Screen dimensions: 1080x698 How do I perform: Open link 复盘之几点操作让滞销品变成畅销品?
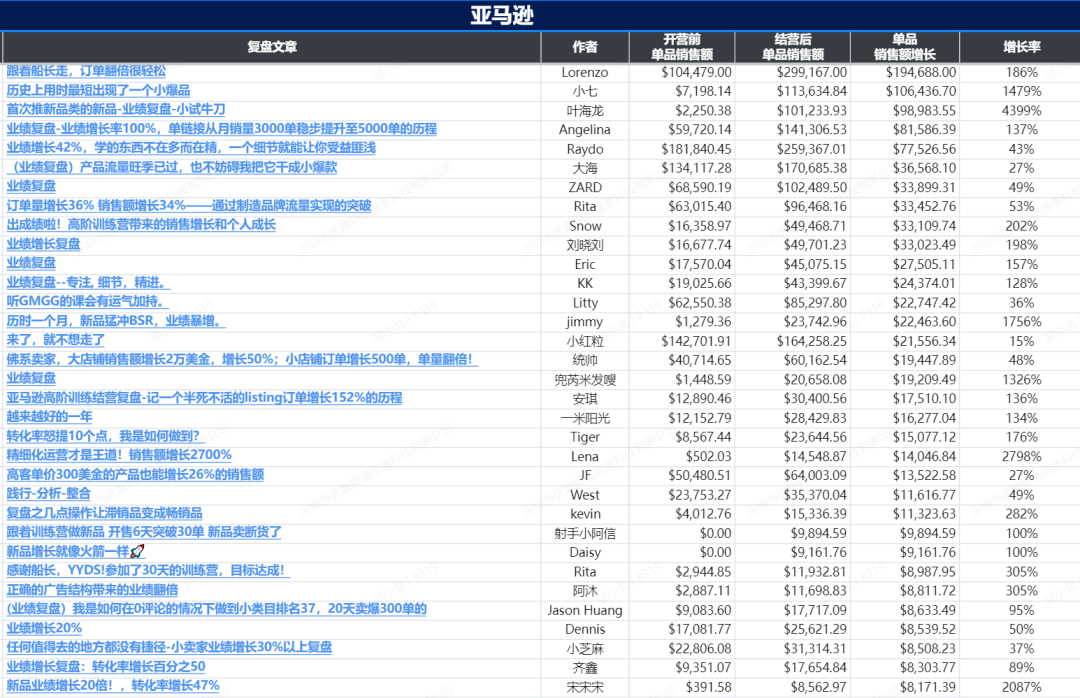pyautogui.click(x=105, y=513)
